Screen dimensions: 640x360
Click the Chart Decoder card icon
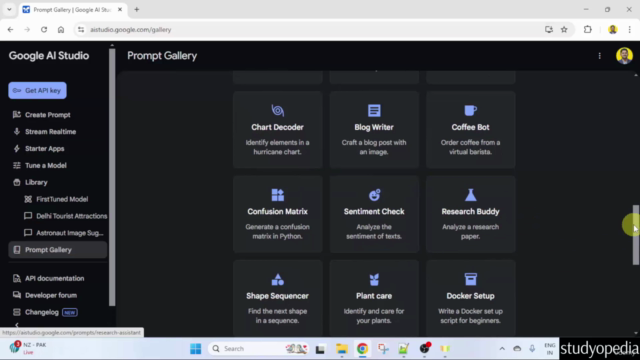(x=278, y=110)
